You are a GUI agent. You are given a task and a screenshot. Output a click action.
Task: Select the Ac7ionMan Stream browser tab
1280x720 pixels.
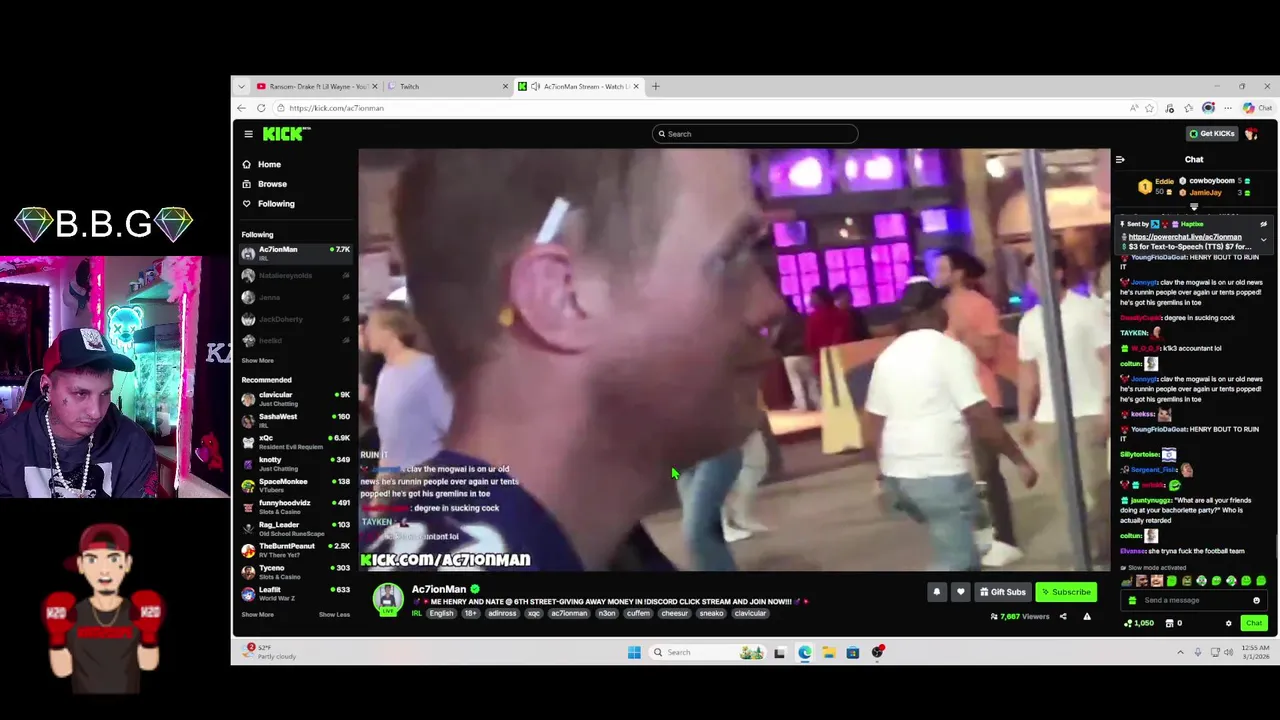[580, 87]
